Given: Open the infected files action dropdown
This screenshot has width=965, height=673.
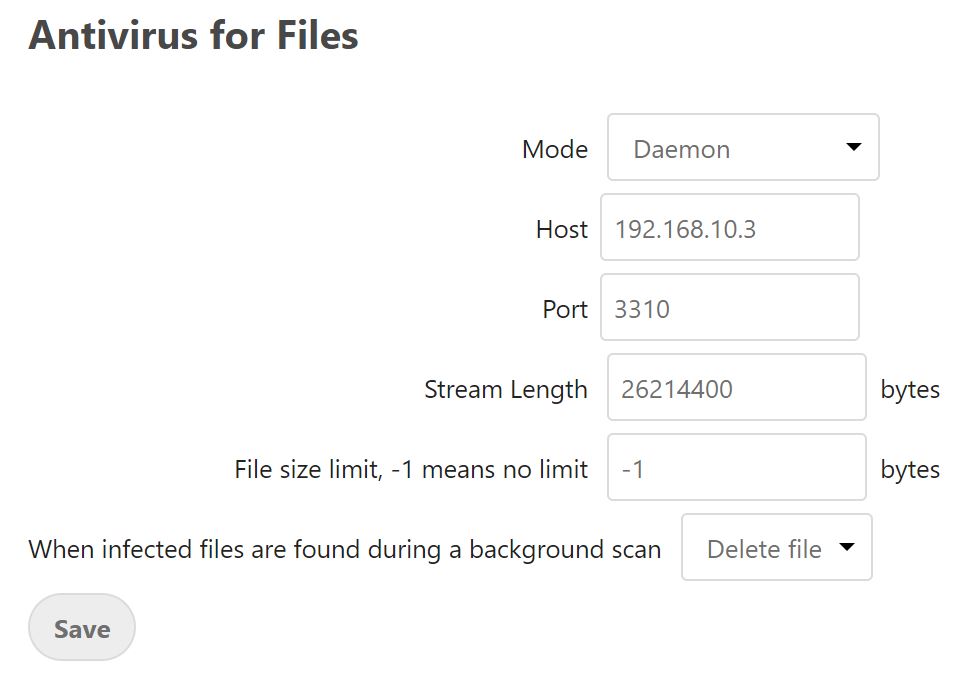Looking at the screenshot, I should click(776, 548).
